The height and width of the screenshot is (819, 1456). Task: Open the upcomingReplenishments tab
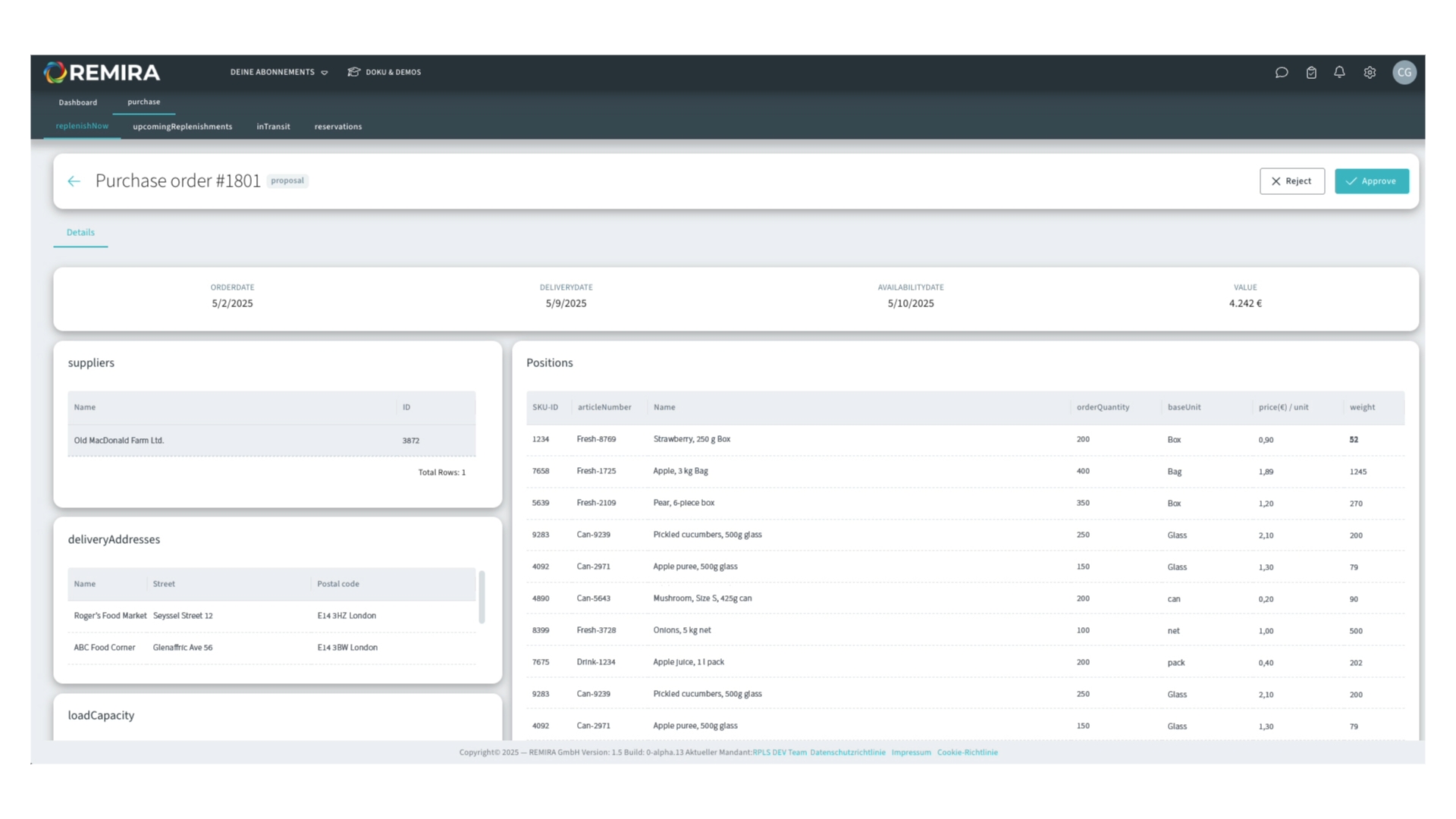[x=182, y=127]
